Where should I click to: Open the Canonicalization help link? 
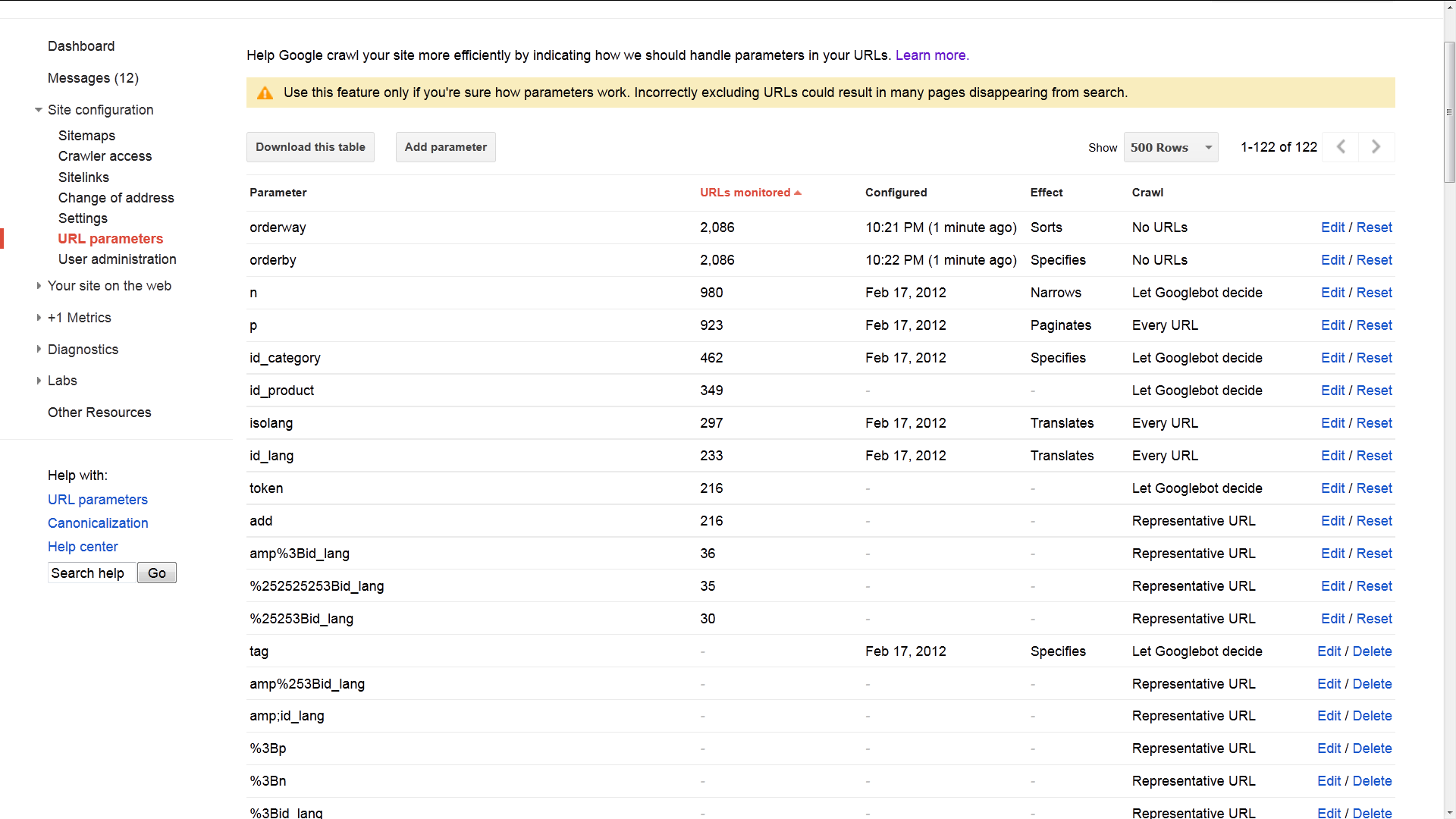[98, 523]
